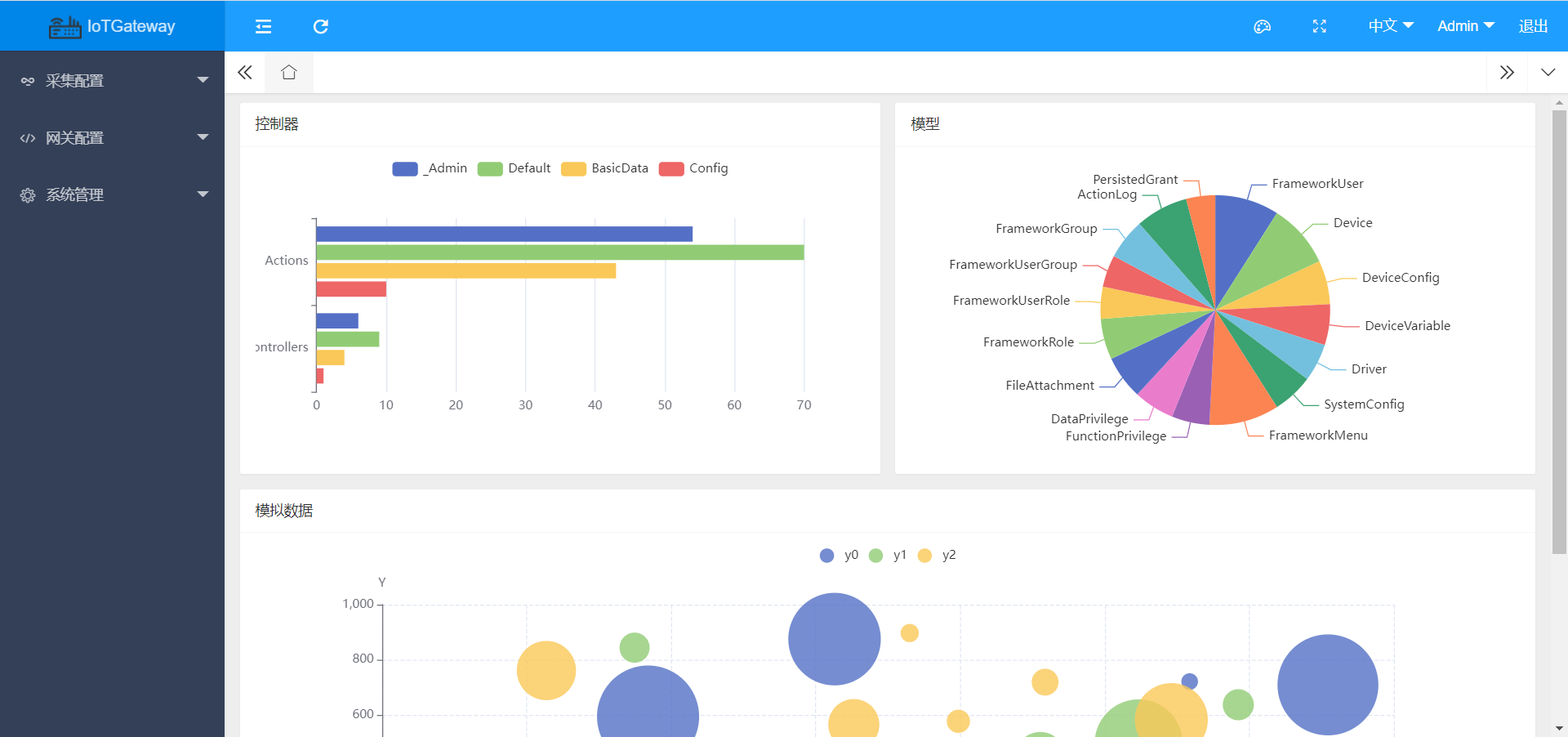Toggle the _Admin legend series

pyautogui.click(x=430, y=168)
